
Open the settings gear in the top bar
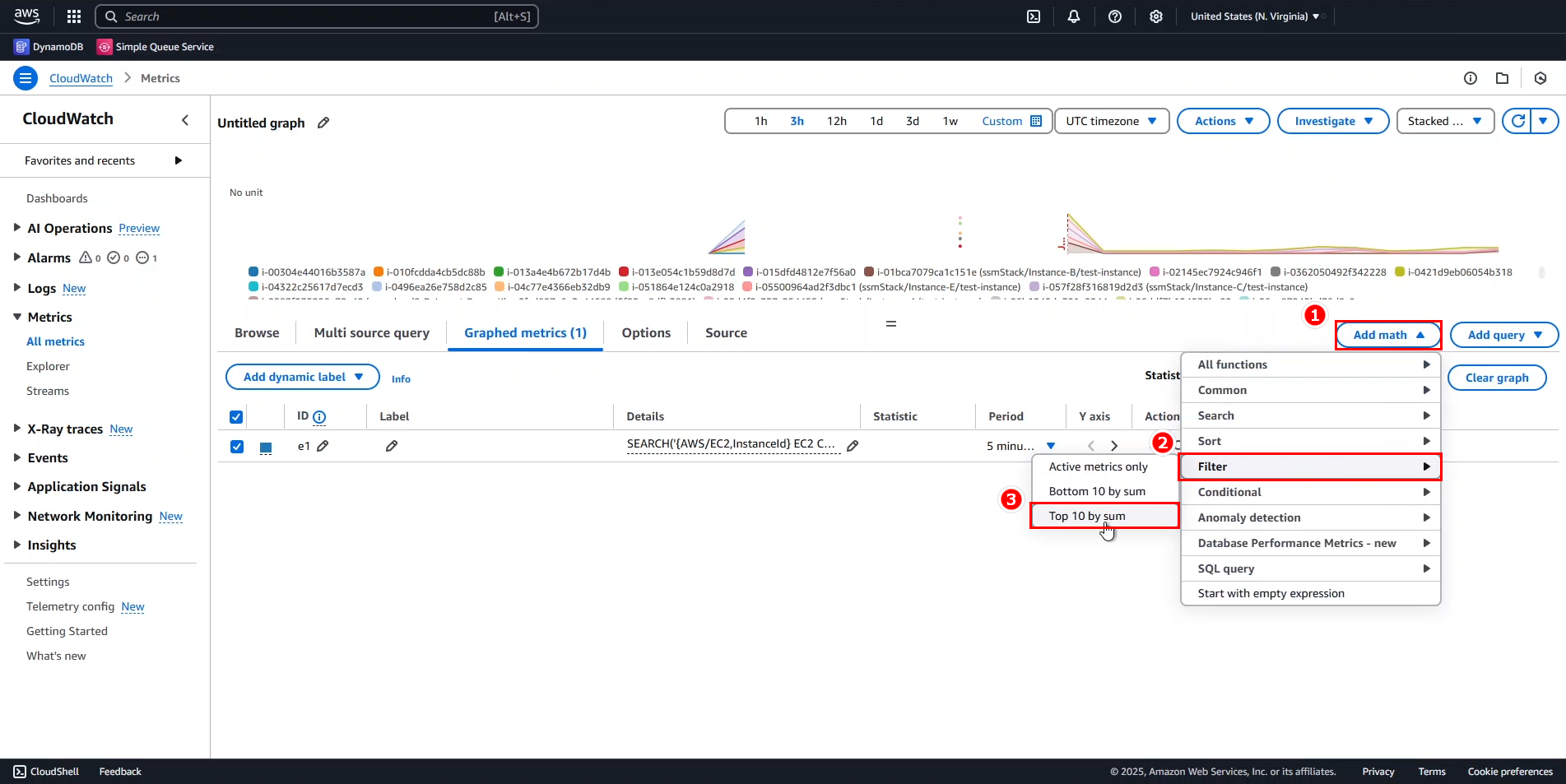[x=1156, y=16]
